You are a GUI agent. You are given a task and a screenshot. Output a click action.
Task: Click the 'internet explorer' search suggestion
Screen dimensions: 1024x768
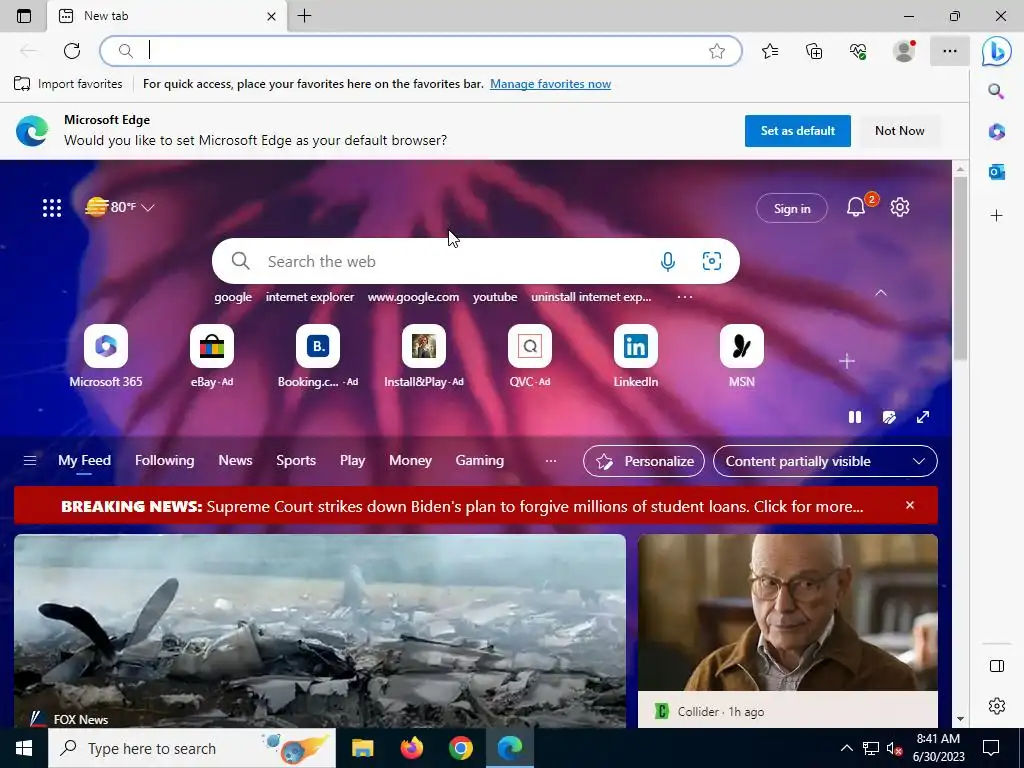tap(310, 297)
